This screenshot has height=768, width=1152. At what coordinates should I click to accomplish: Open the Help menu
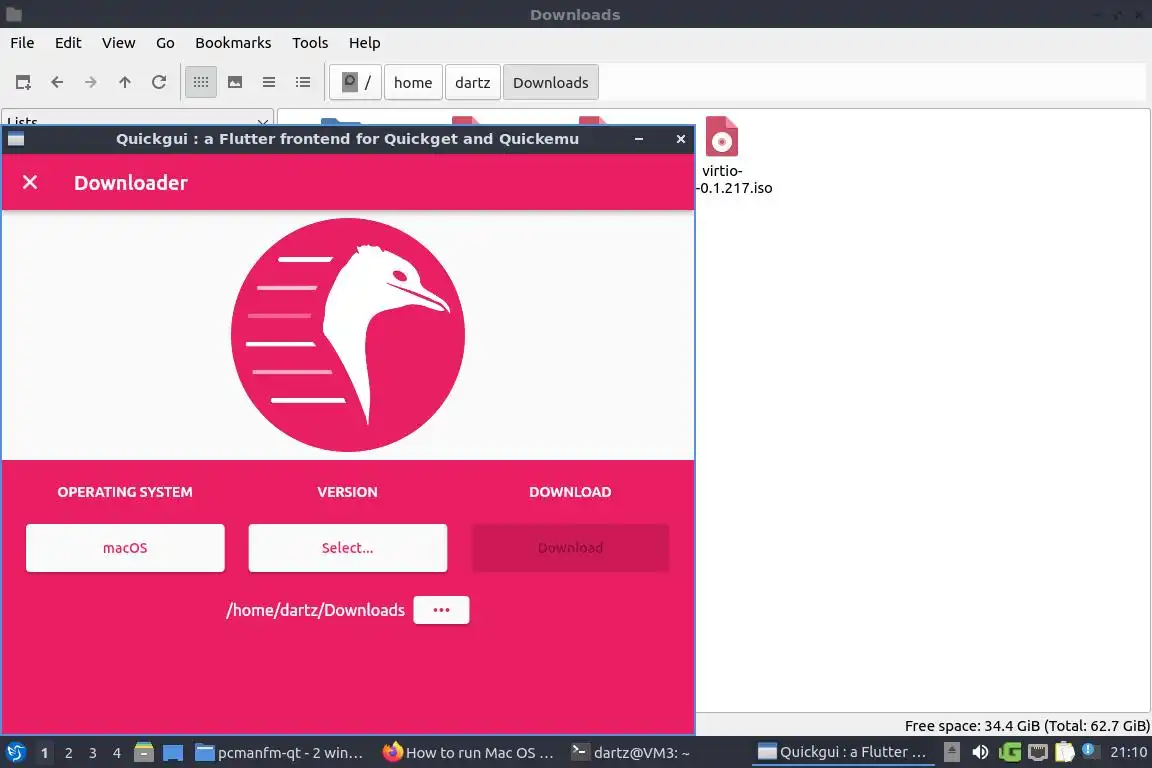click(x=364, y=43)
